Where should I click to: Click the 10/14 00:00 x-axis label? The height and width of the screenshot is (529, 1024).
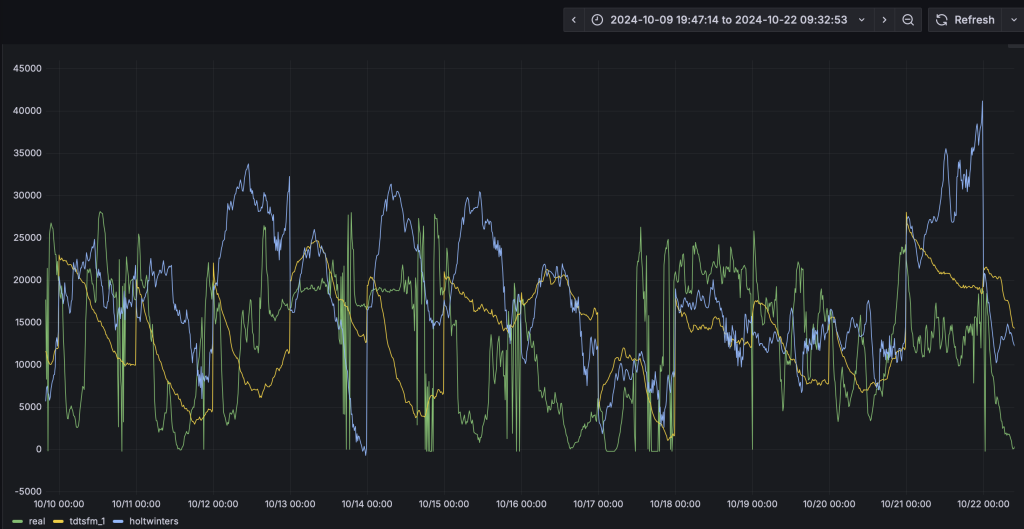366,504
